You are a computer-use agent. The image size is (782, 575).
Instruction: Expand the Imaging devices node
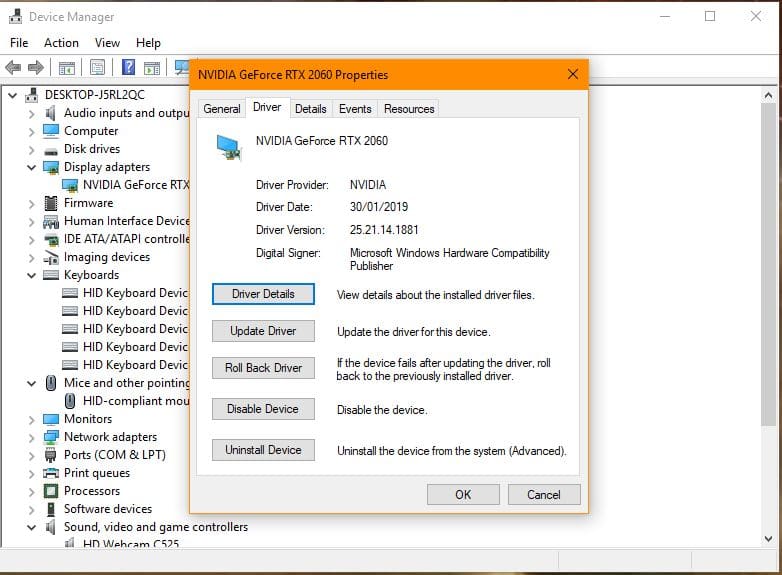(31, 258)
